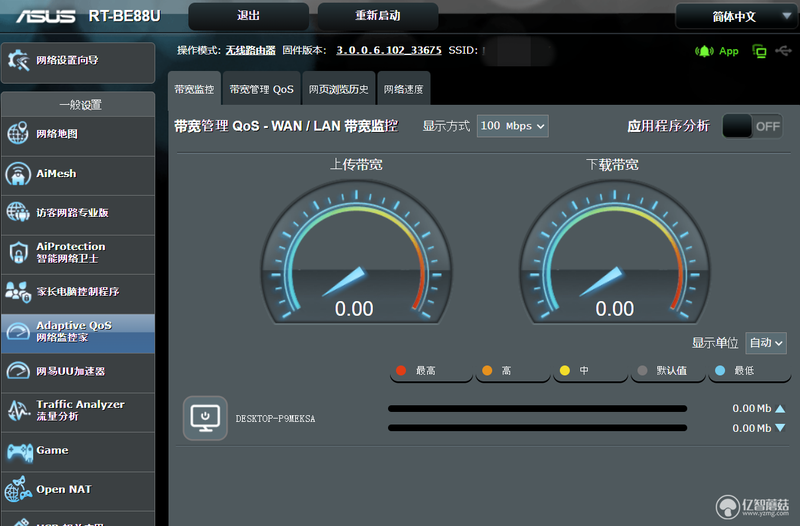The width and height of the screenshot is (800, 526).
Task: Click the 退出 logout button
Action: [248, 16]
